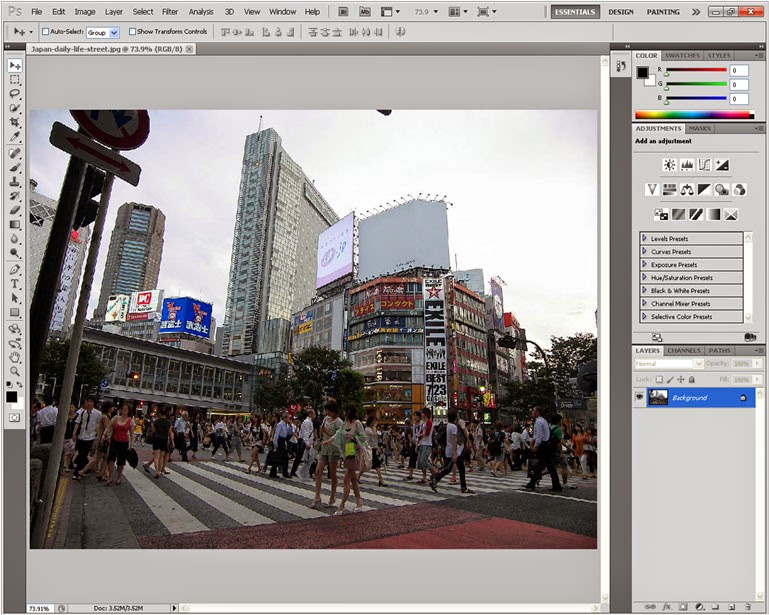Toggle lock transparent pixels
The image size is (769, 615).
tap(659, 380)
